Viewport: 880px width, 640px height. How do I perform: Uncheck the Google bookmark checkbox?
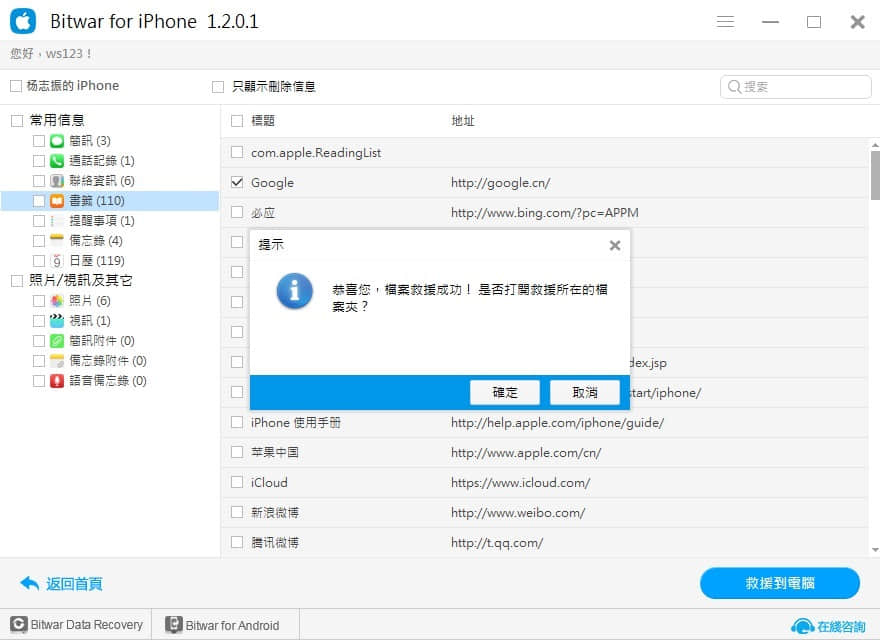[x=237, y=182]
